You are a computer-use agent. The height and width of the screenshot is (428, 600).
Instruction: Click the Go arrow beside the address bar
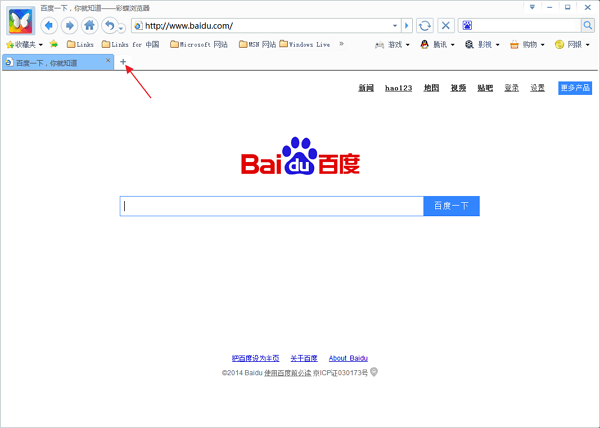(x=406, y=26)
